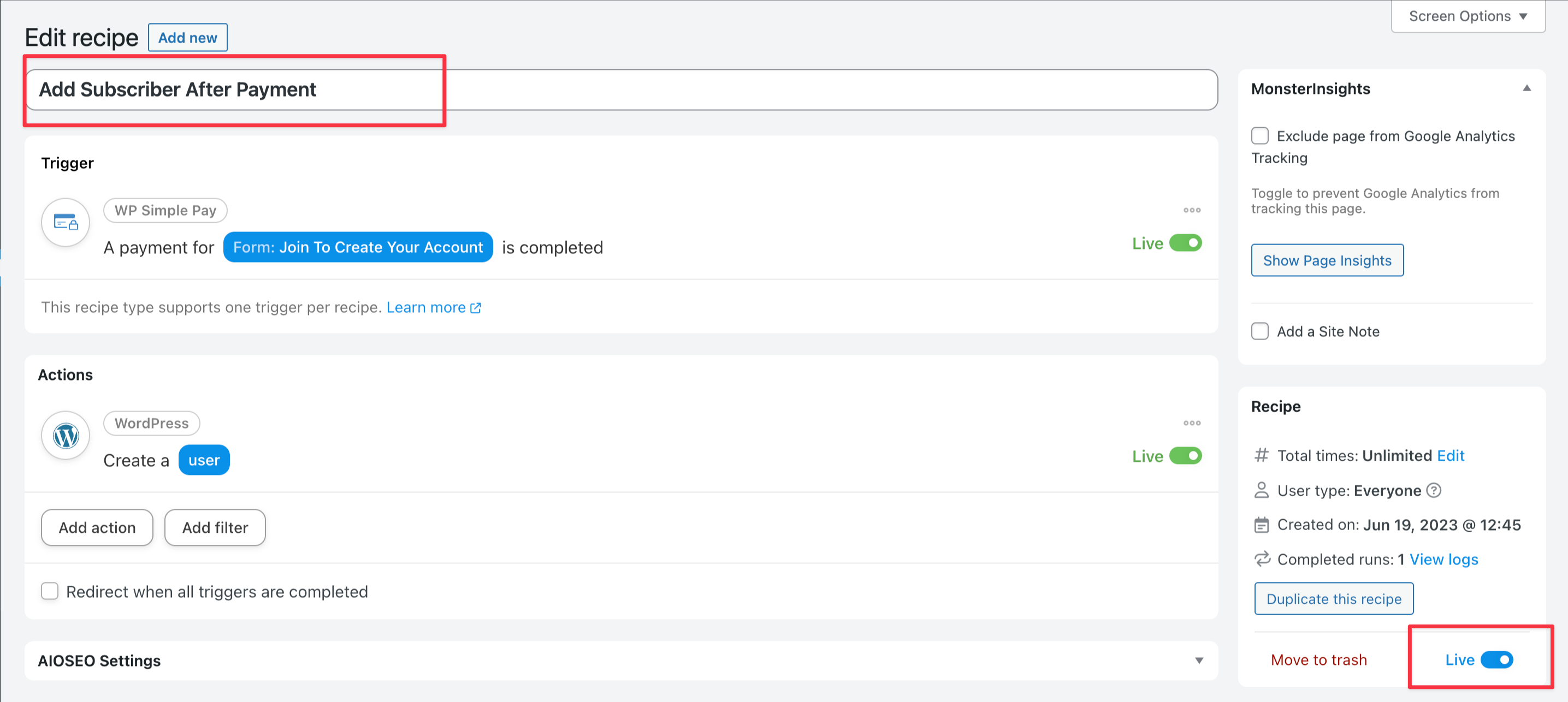Image resolution: width=1568 pixels, height=702 pixels.
Task: Click Duplicate this recipe button
Action: 1334,599
